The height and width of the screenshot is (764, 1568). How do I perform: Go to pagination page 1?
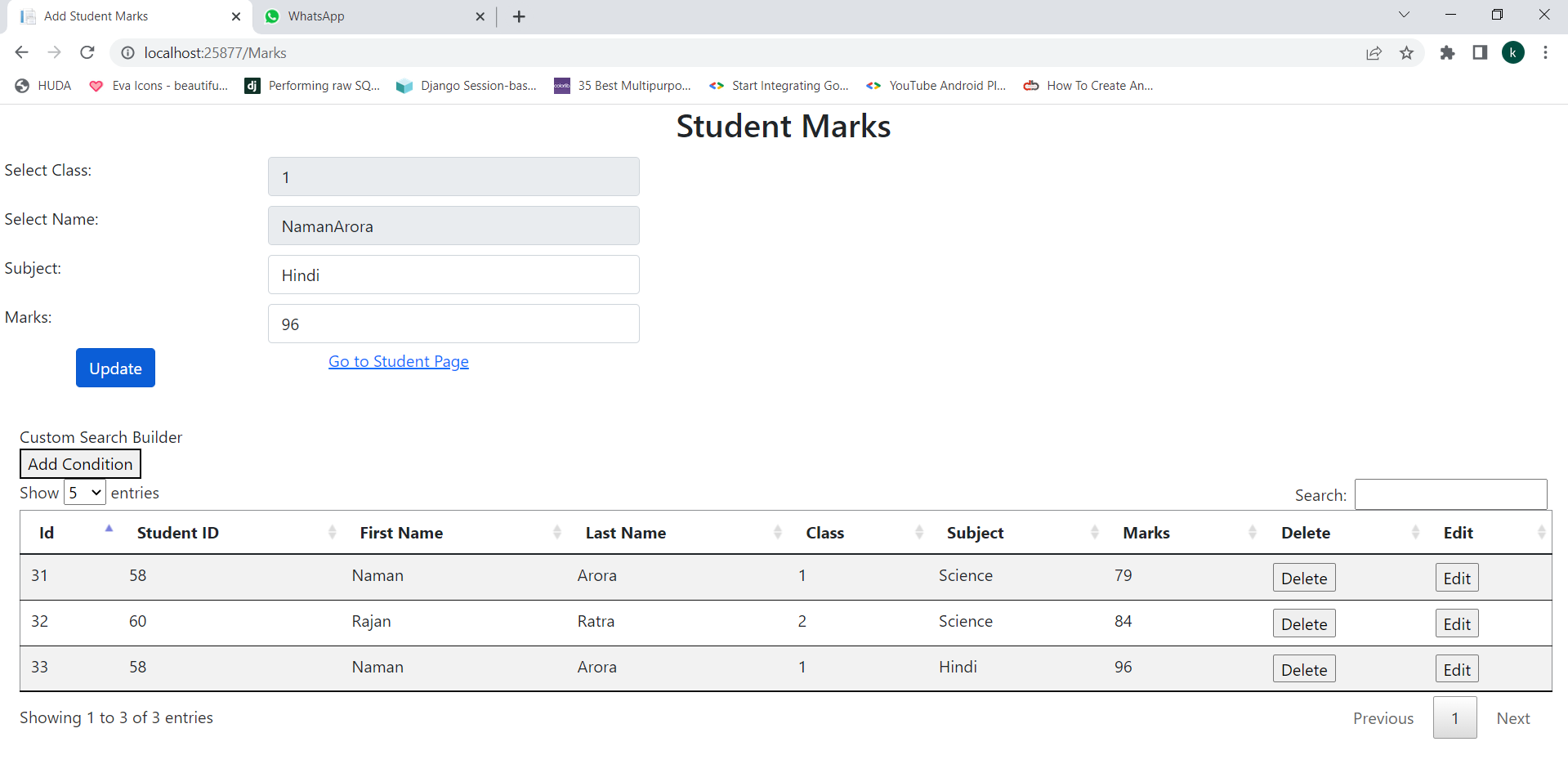click(x=1454, y=717)
